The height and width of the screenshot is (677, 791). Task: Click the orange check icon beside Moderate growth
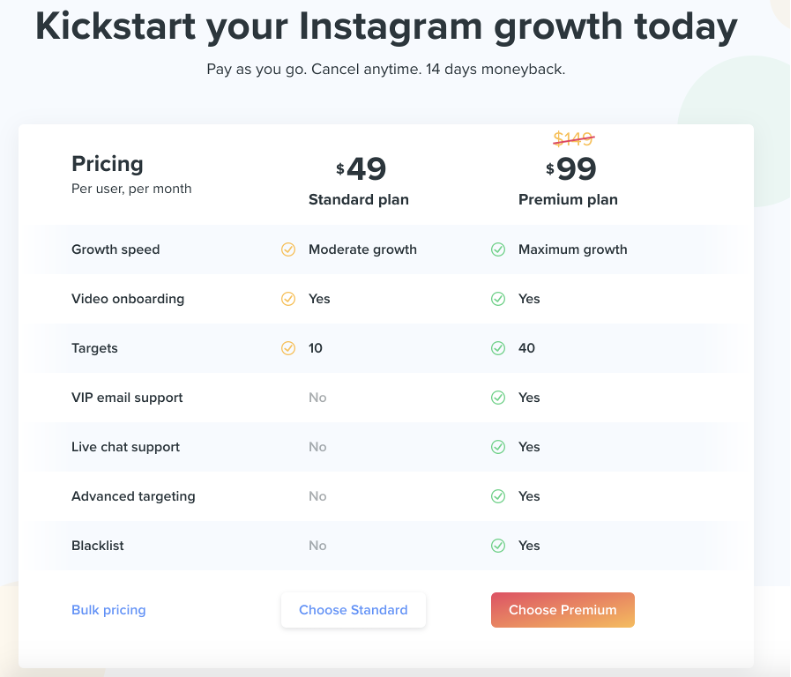(288, 249)
